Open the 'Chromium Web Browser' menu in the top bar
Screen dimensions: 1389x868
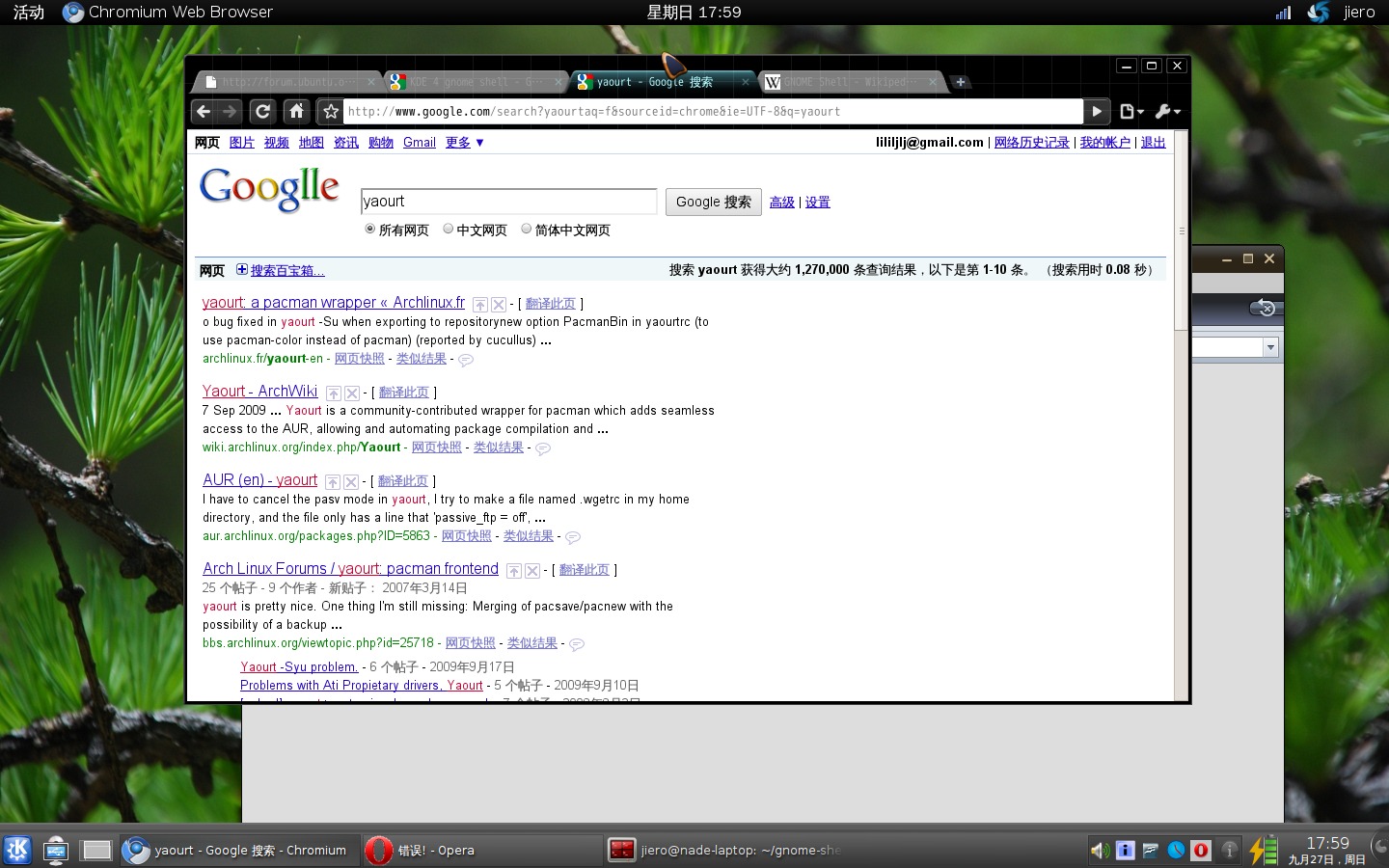point(168,13)
